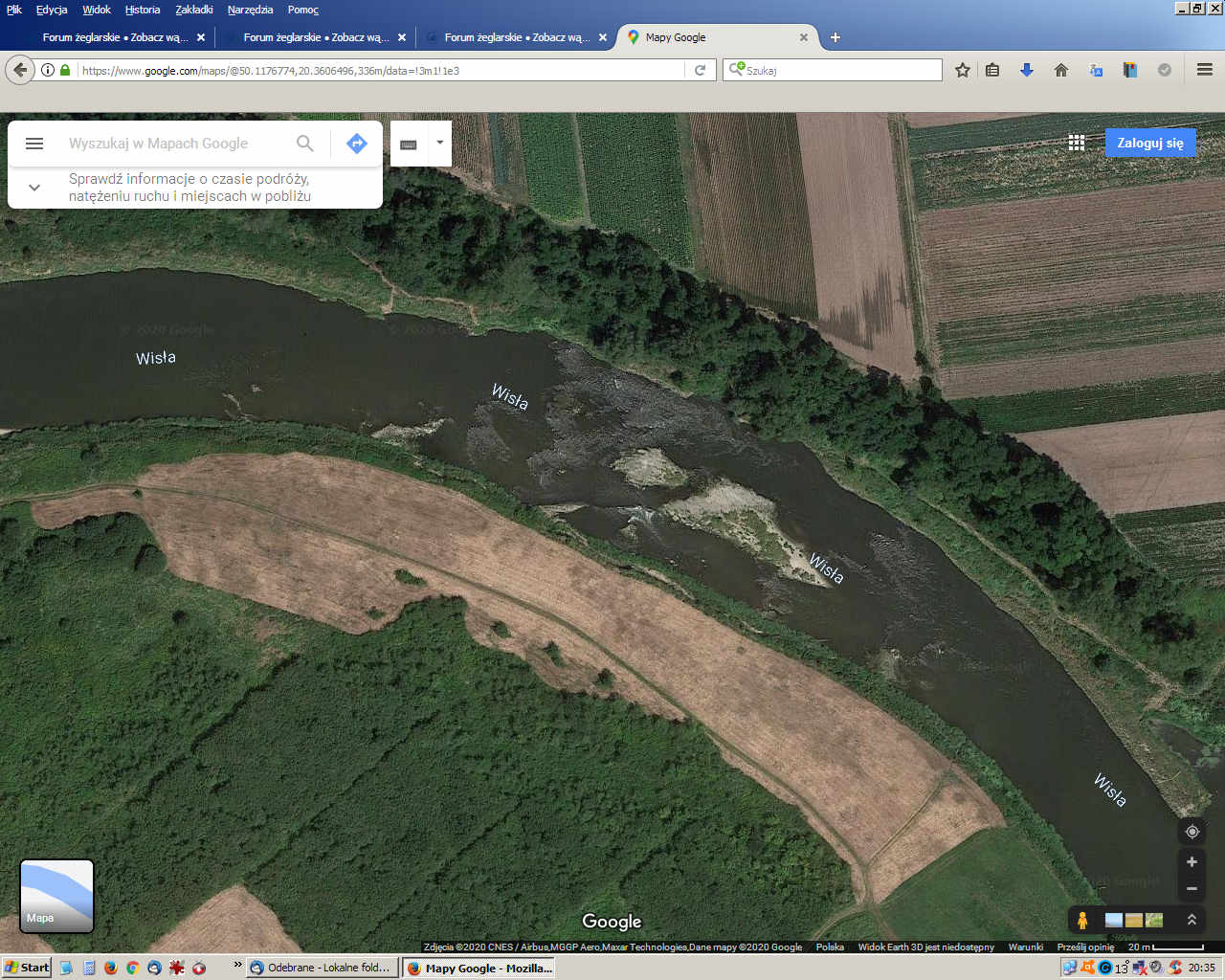Click Widok Earth 3D jest niedostępny text
This screenshot has height=980, width=1225.
(925, 947)
